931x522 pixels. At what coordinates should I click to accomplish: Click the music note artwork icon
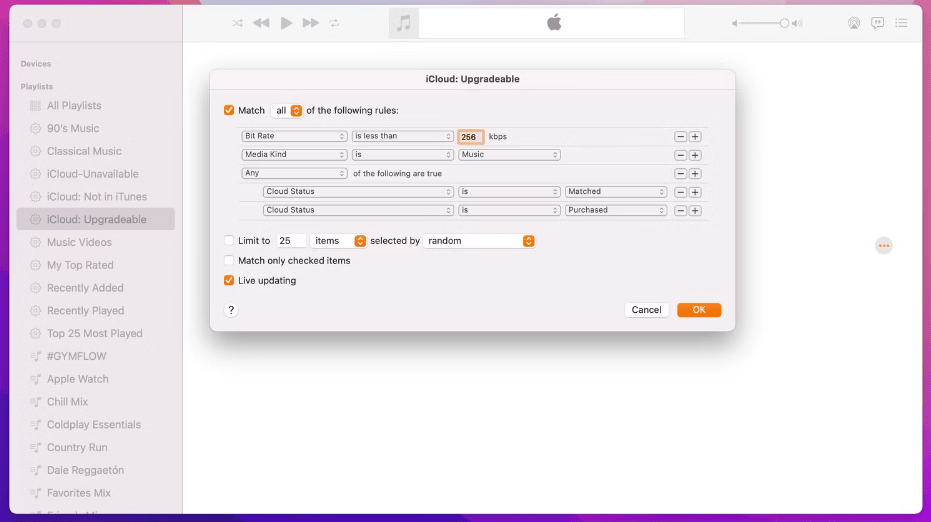(404, 23)
